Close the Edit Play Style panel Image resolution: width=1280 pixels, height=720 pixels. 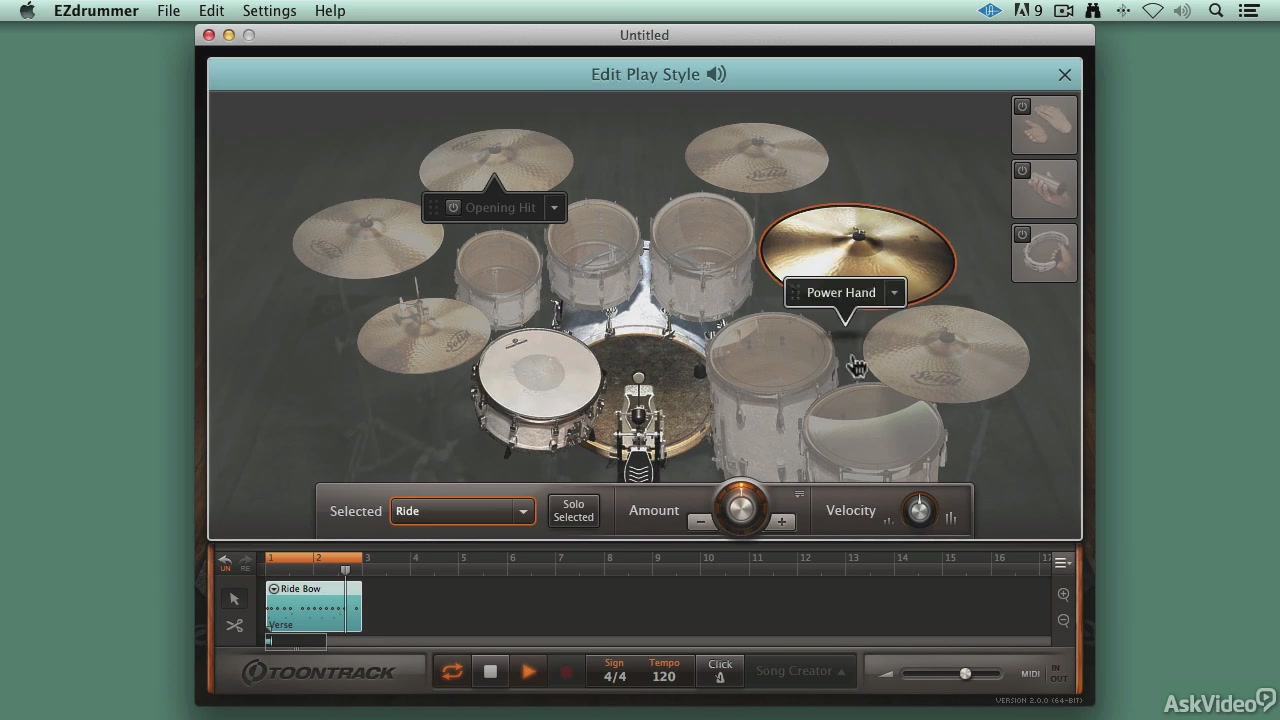(1065, 75)
